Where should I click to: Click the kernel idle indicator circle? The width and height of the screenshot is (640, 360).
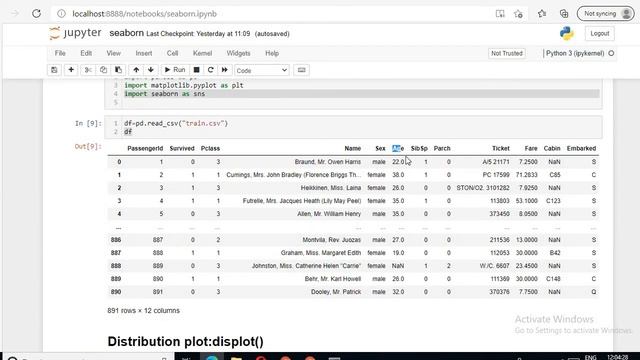pyautogui.click(x=611, y=53)
